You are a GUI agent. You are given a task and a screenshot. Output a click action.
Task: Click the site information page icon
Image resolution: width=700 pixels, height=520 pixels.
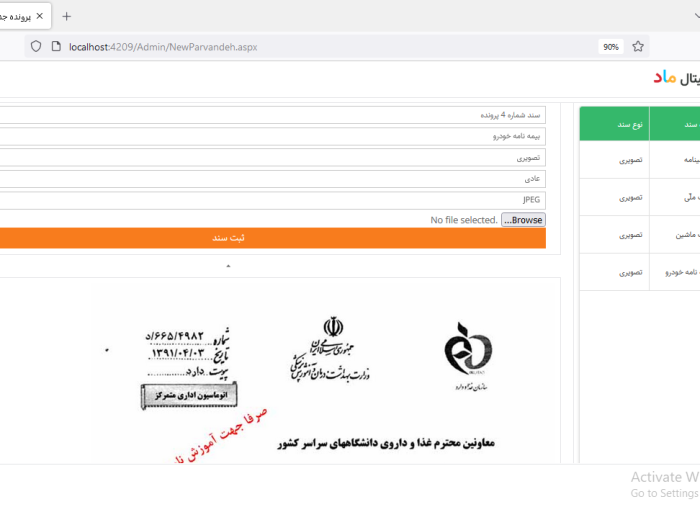(x=56, y=46)
